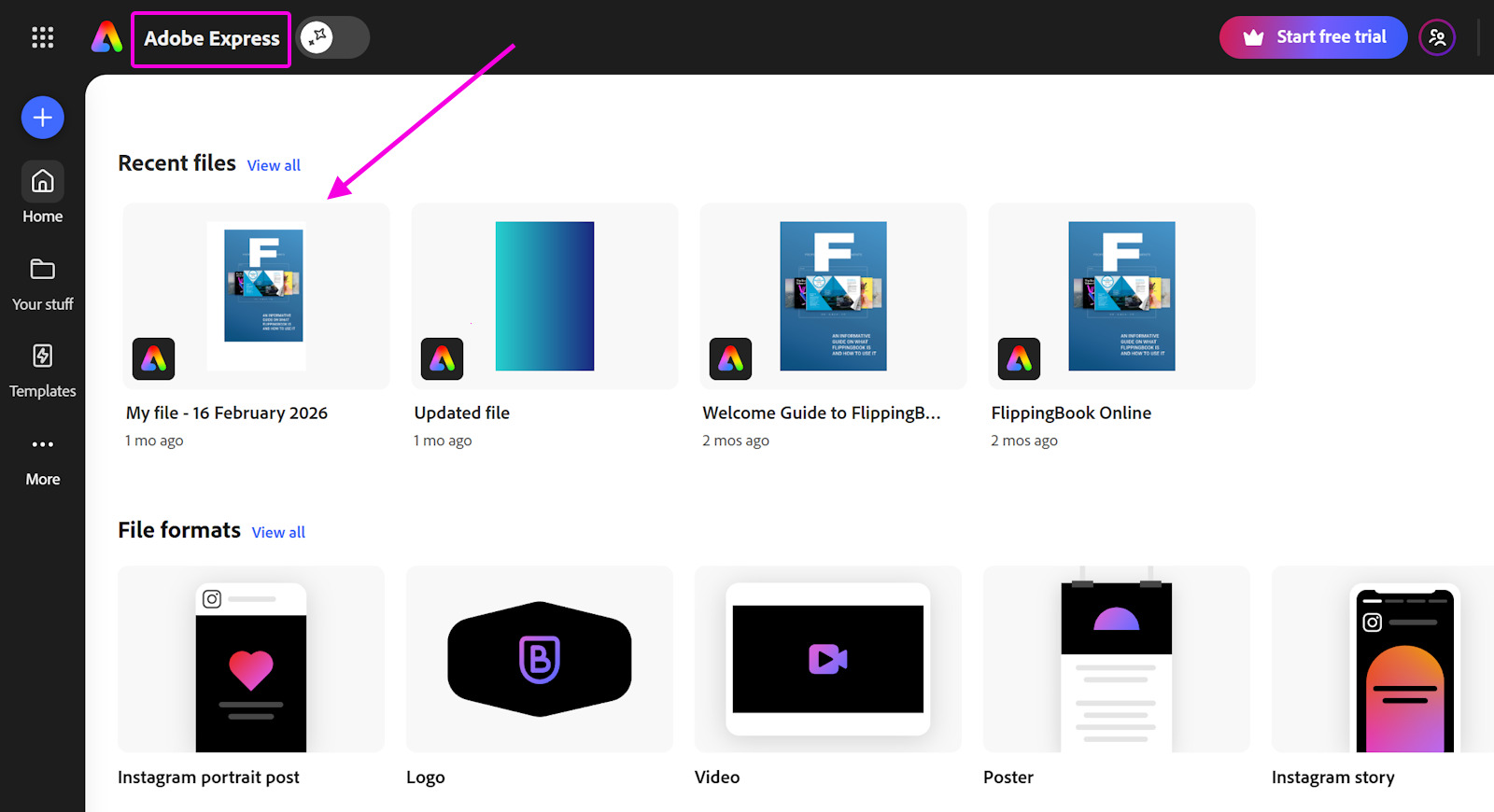Start the free trial
The height and width of the screenshot is (812, 1494).
click(1313, 37)
